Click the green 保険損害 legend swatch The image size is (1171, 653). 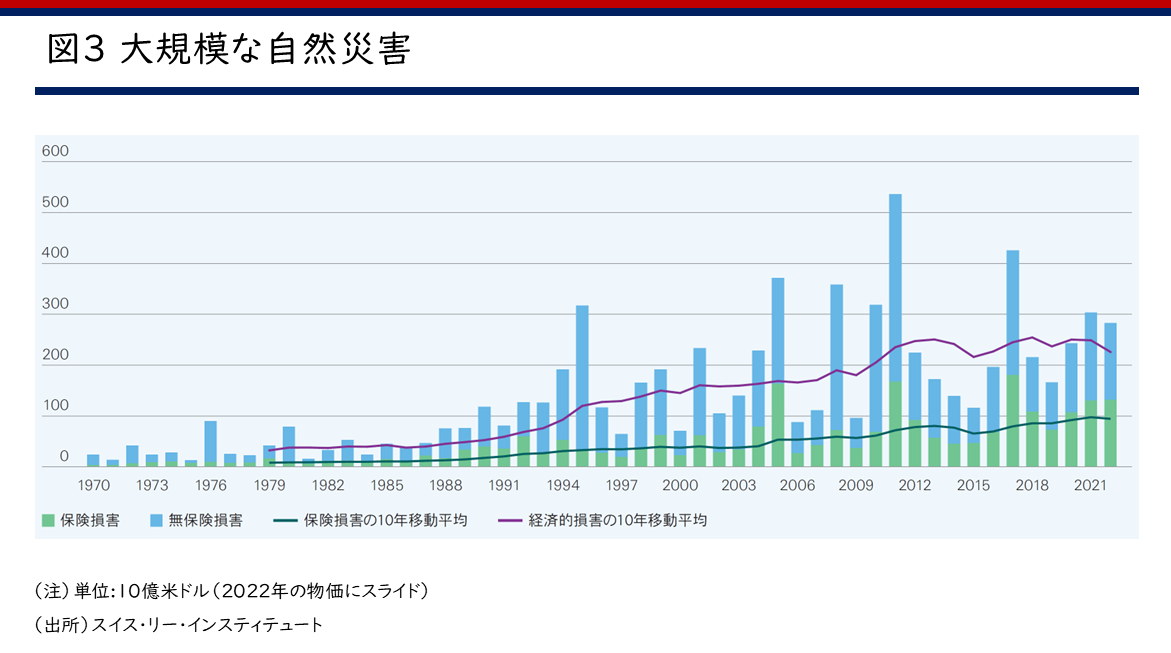[x=49, y=521]
